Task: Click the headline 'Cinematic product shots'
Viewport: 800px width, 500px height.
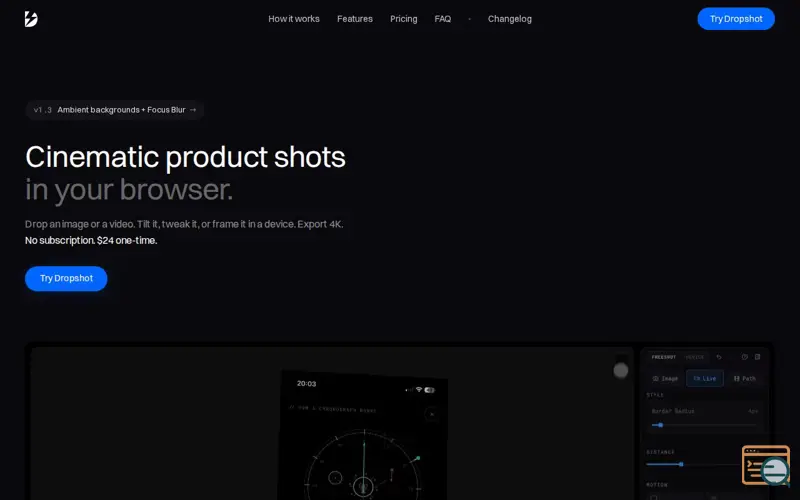Action: pos(185,157)
